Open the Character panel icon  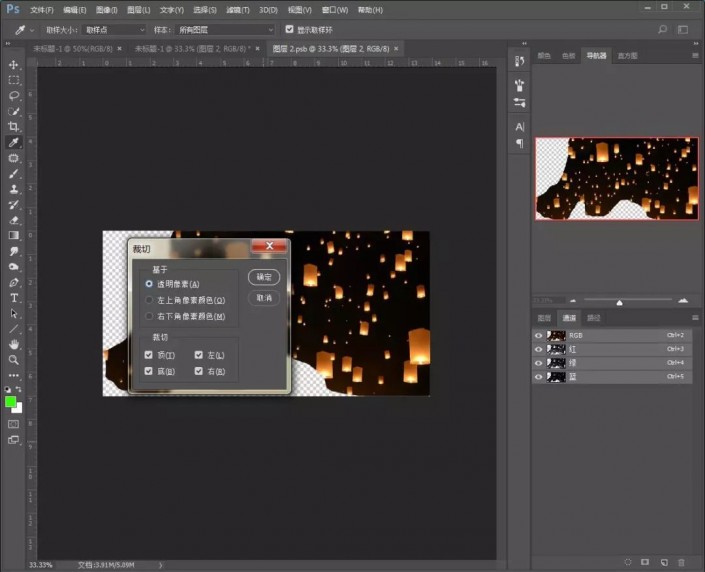click(519, 127)
